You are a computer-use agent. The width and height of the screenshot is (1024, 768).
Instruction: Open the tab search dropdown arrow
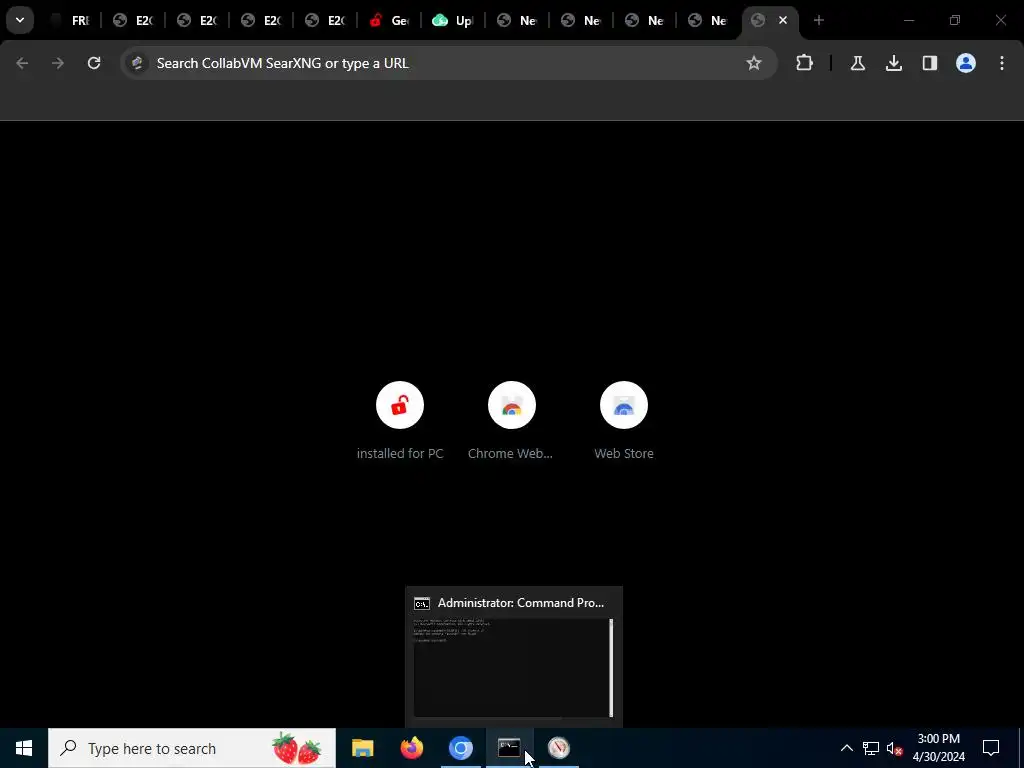[20, 20]
